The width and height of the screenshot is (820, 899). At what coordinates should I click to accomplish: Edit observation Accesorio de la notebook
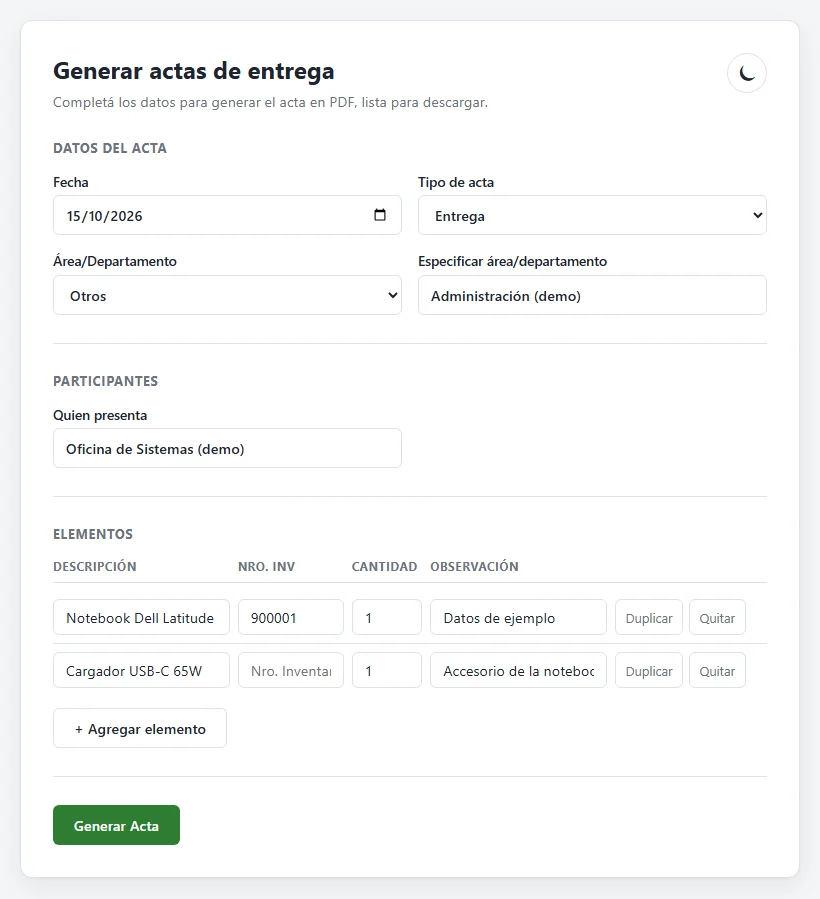point(518,670)
